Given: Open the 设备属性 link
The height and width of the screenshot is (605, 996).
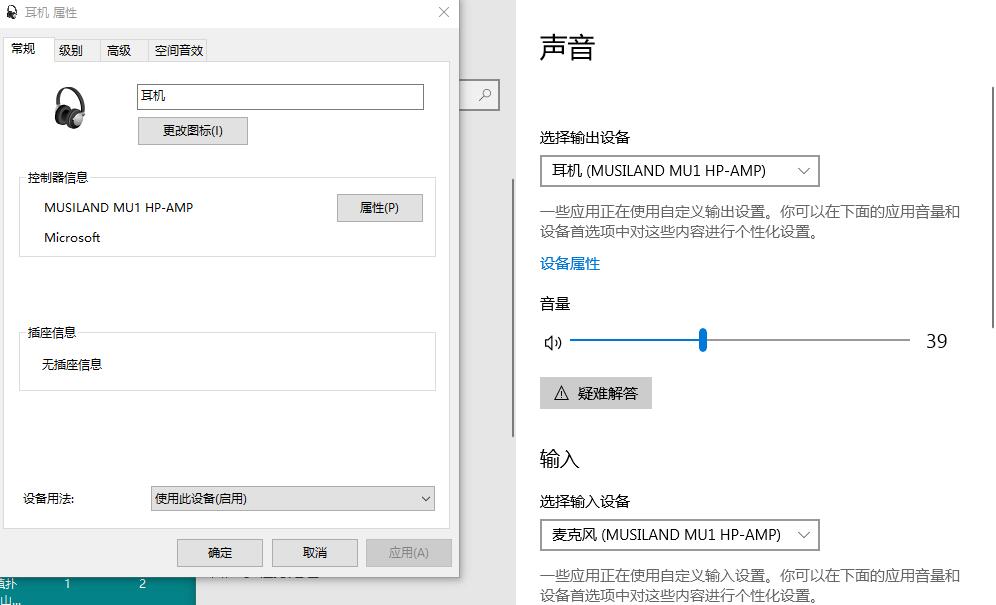Looking at the screenshot, I should 570,264.
